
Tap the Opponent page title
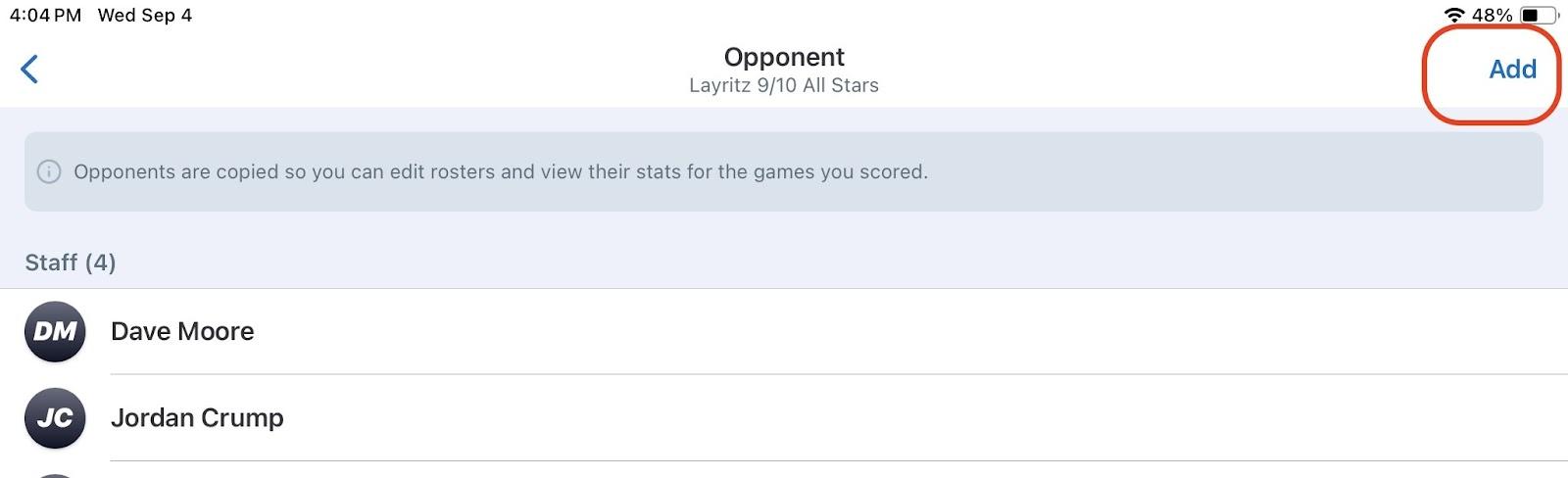784,57
